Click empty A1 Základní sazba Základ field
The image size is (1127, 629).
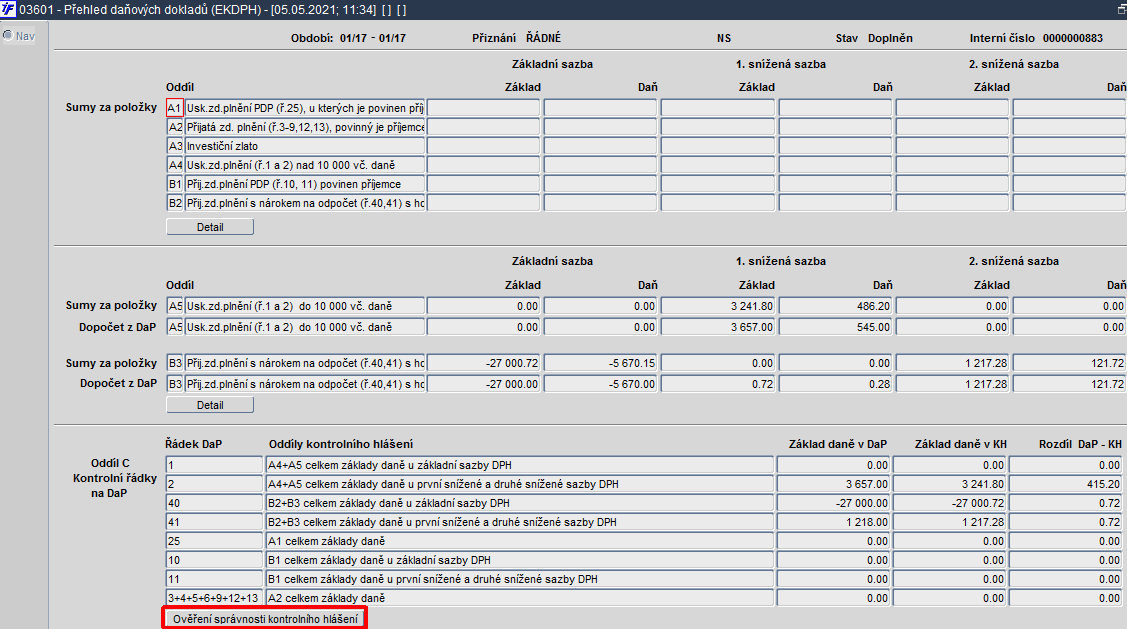click(483, 108)
